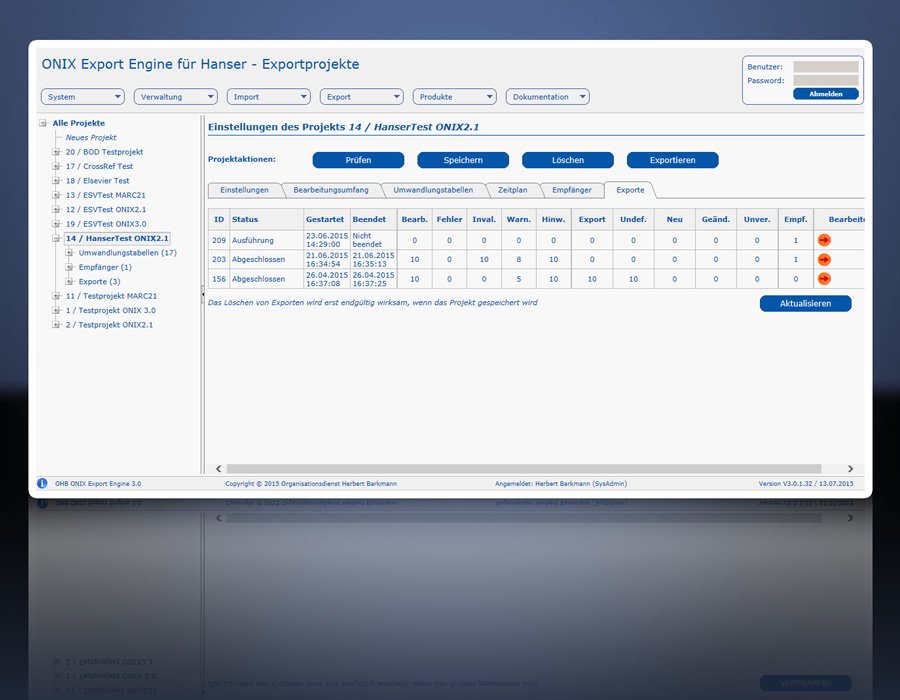This screenshot has height=700, width=900.
Task: Expand Exporte (3) subnode
Action: [69, 281]
